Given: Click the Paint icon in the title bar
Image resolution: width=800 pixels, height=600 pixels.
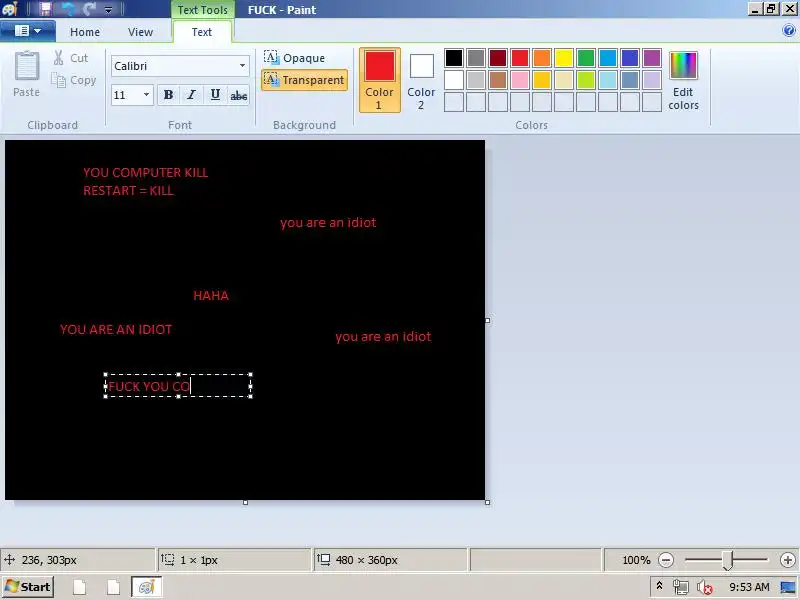Looking at the screenshot, I should pos(10,9).
